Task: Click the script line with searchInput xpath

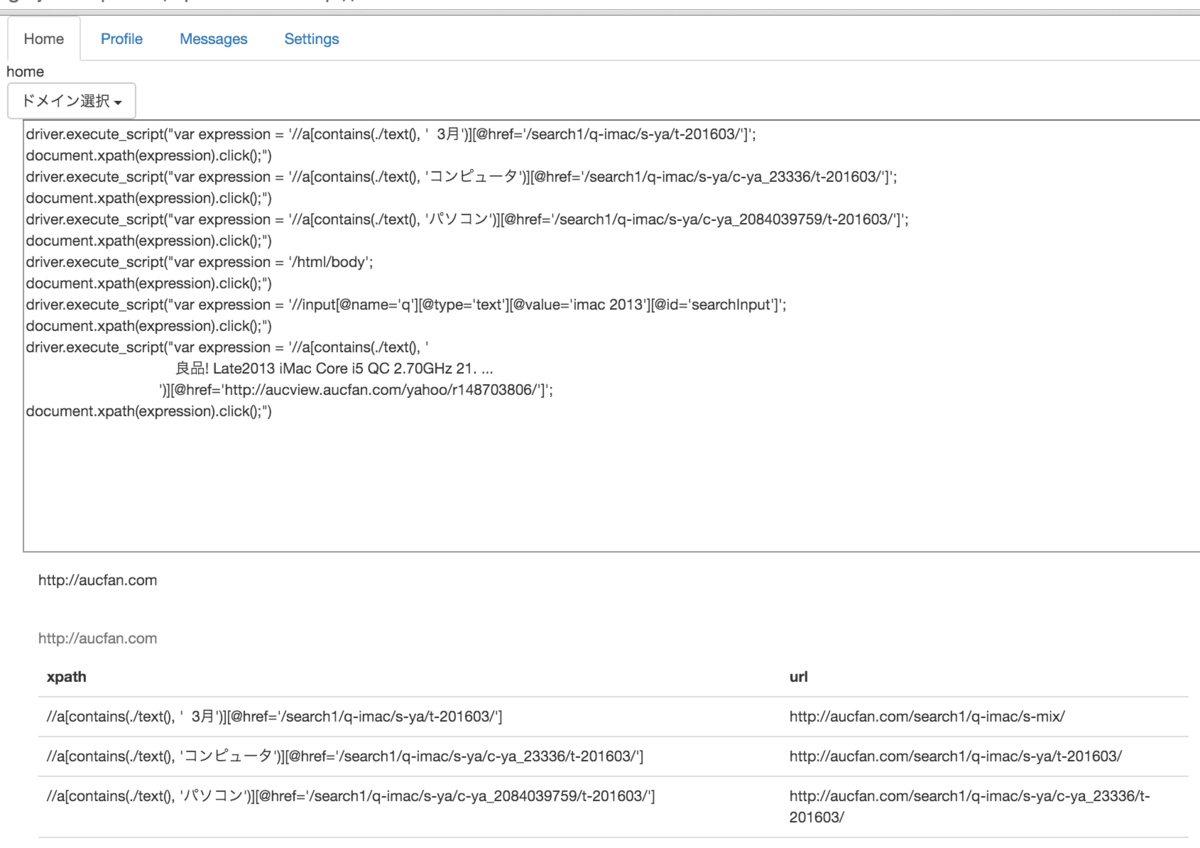Action: click(x=406, y=305)
